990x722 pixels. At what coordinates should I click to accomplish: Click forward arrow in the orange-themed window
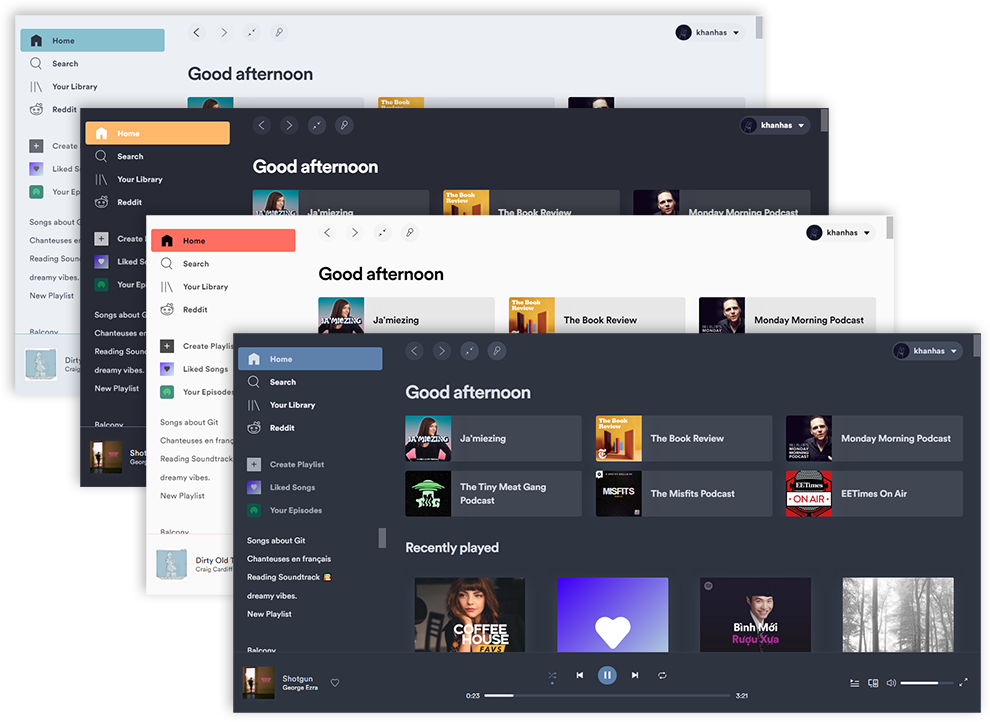click(x=289, y=126)
